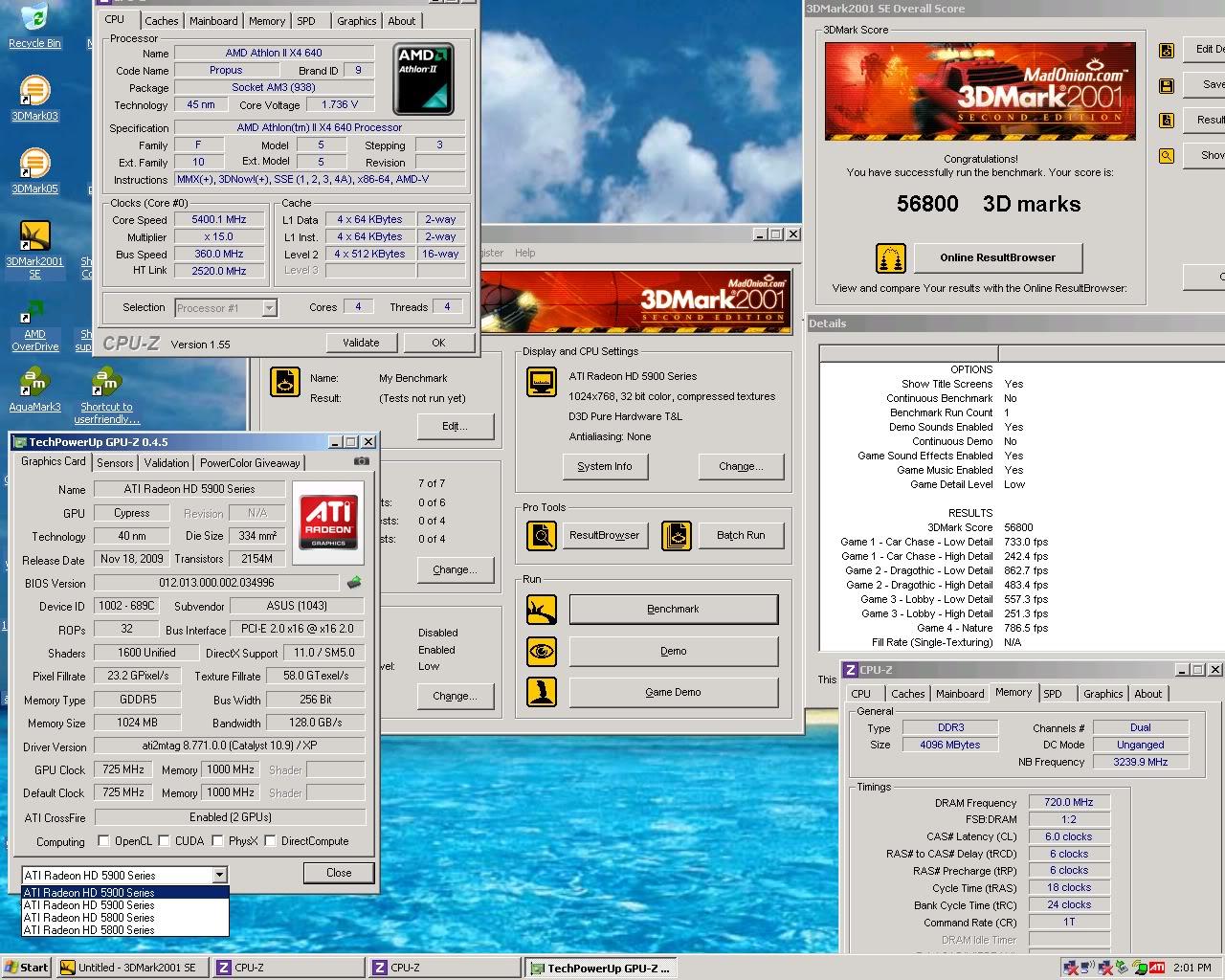
Task: Click the BIOS save chip icon in GPU-Z
Action: click(354, 582)
